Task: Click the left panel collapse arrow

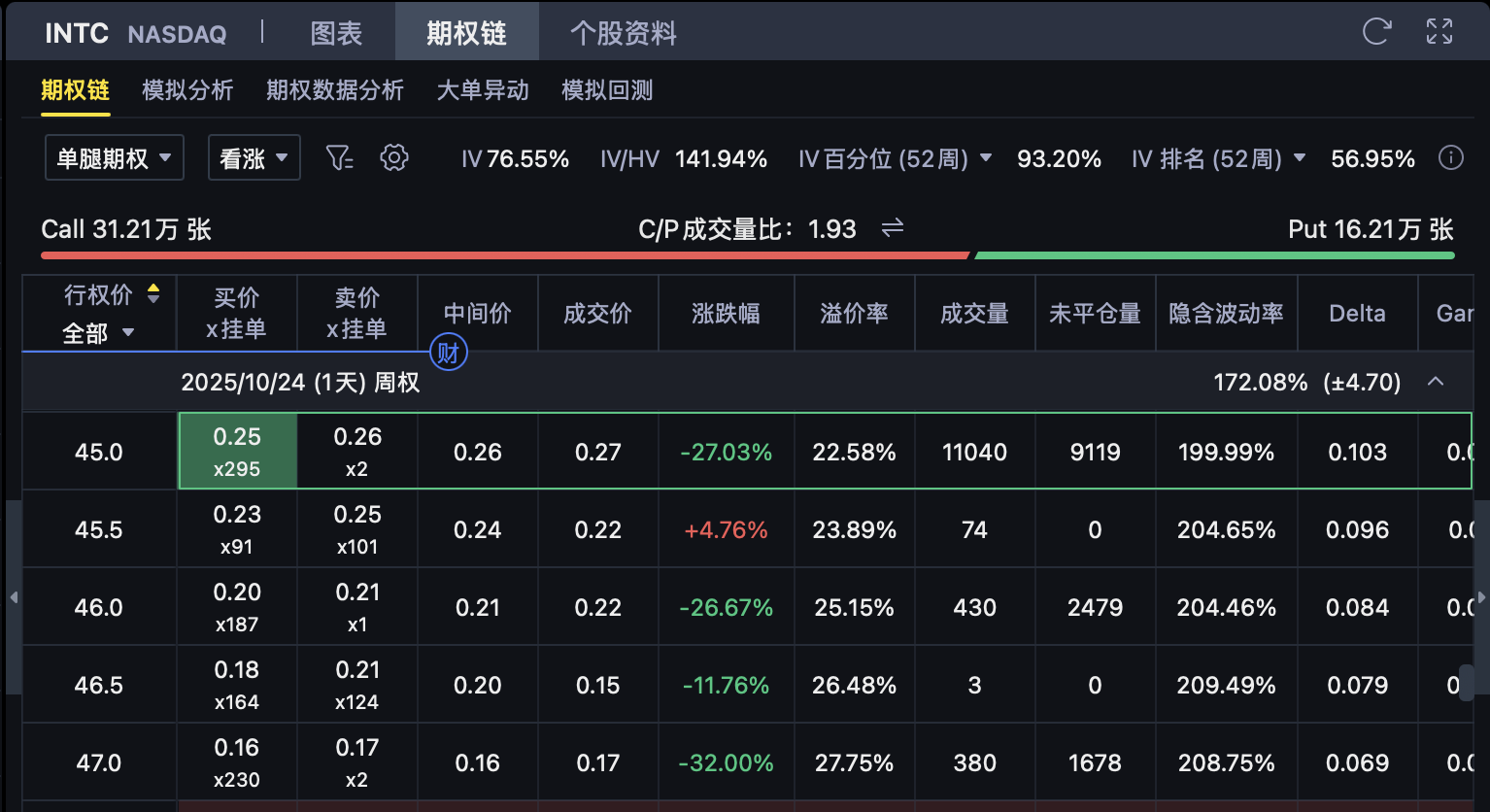Action: coord(14,597)
